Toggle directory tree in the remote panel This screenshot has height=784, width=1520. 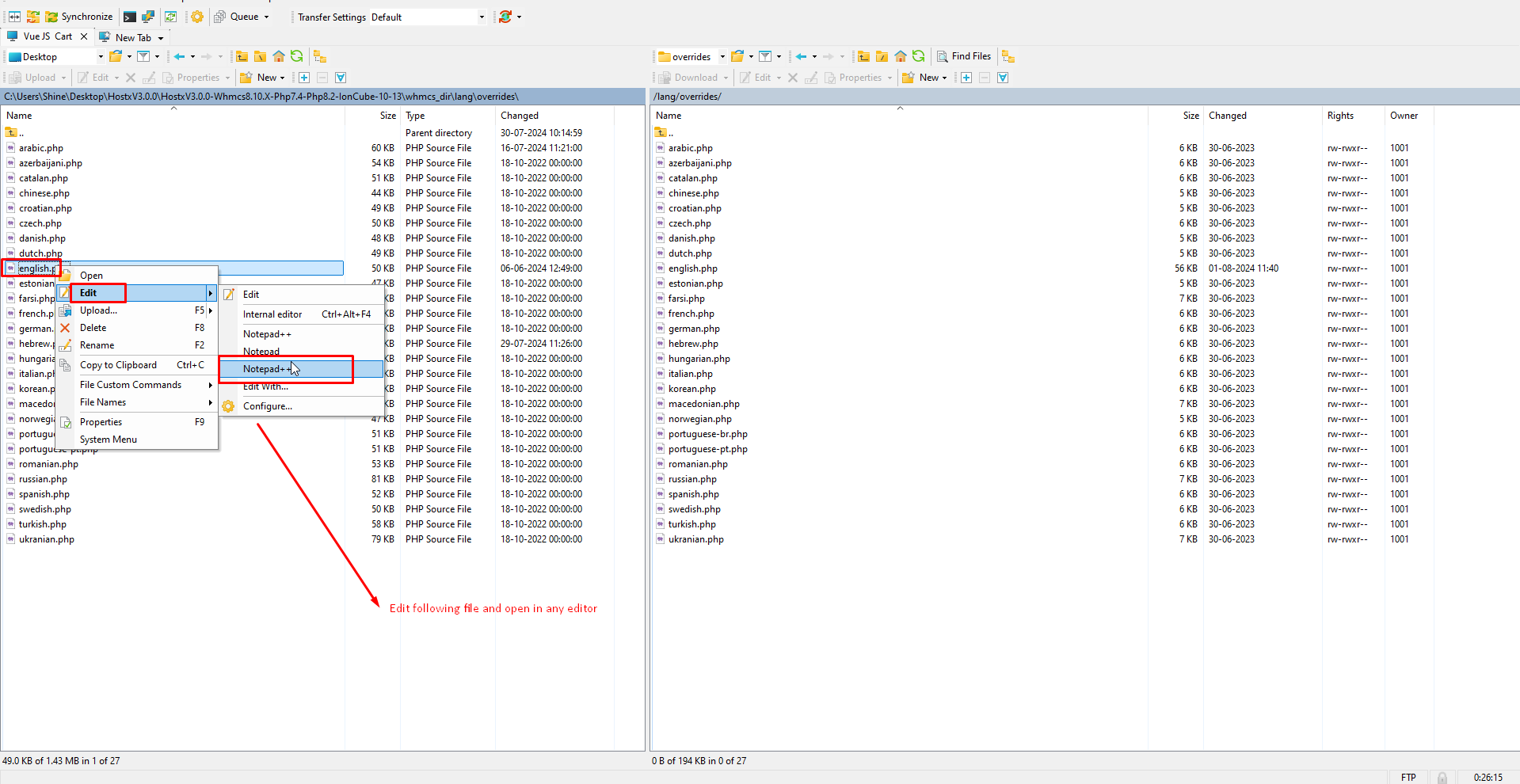click(1008, 56)
